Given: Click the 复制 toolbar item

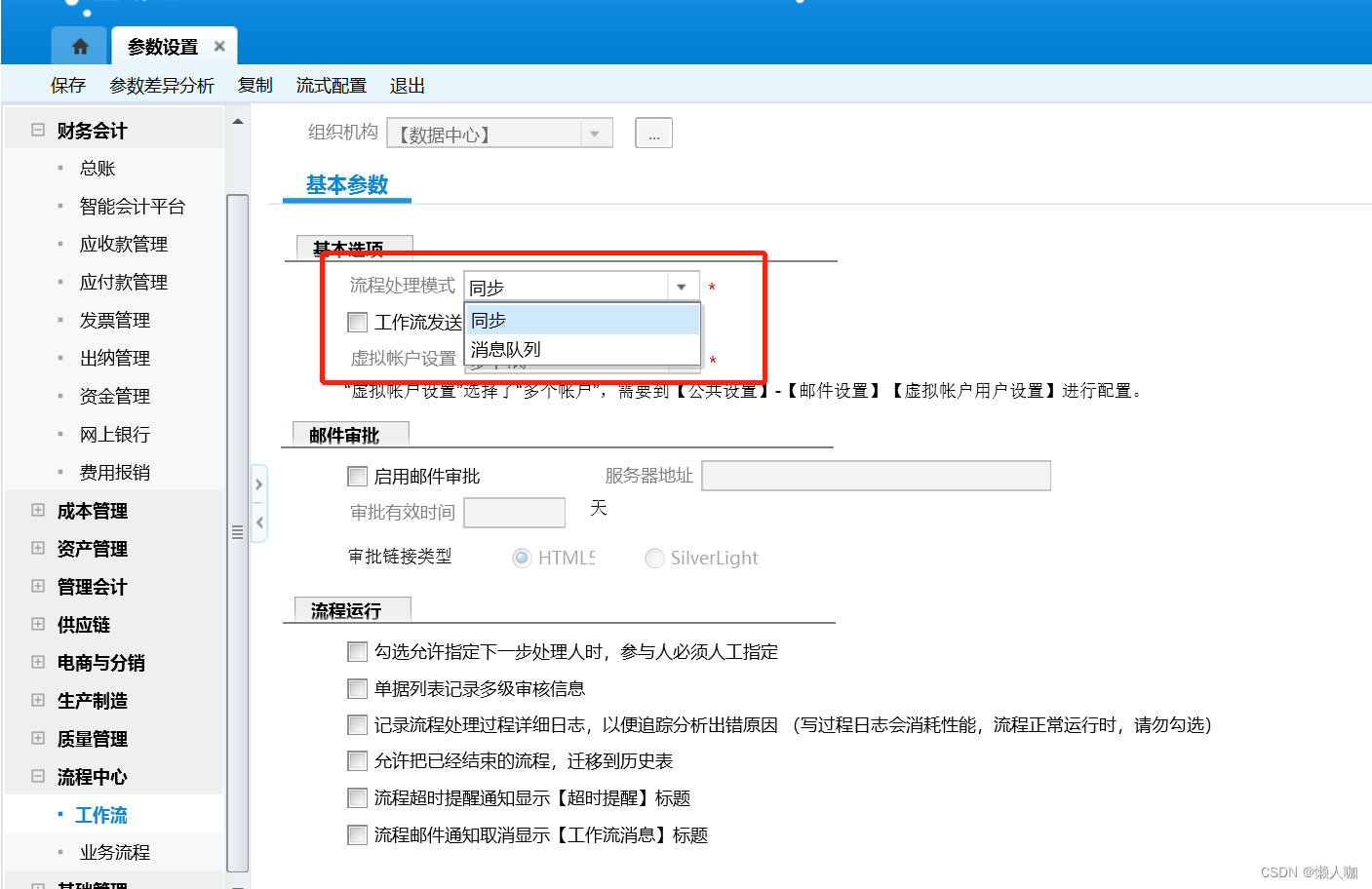Looking at the screenshot, I should (x=255, y=86).
